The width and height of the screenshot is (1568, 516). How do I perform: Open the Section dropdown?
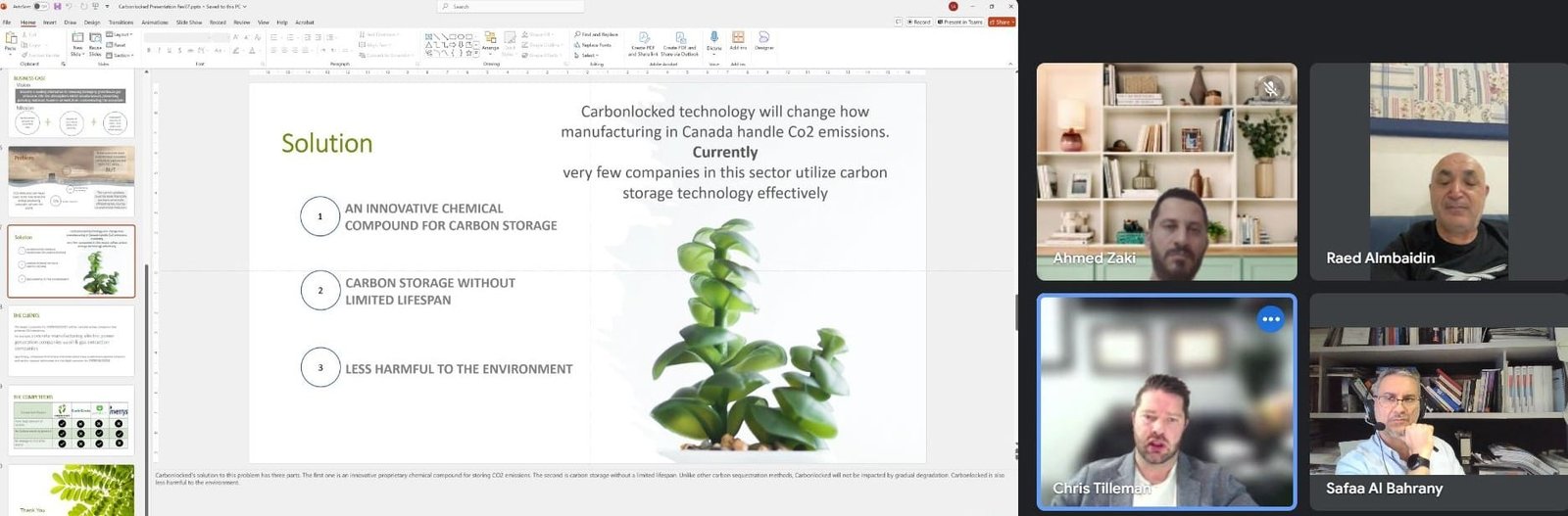click(119, 55)
